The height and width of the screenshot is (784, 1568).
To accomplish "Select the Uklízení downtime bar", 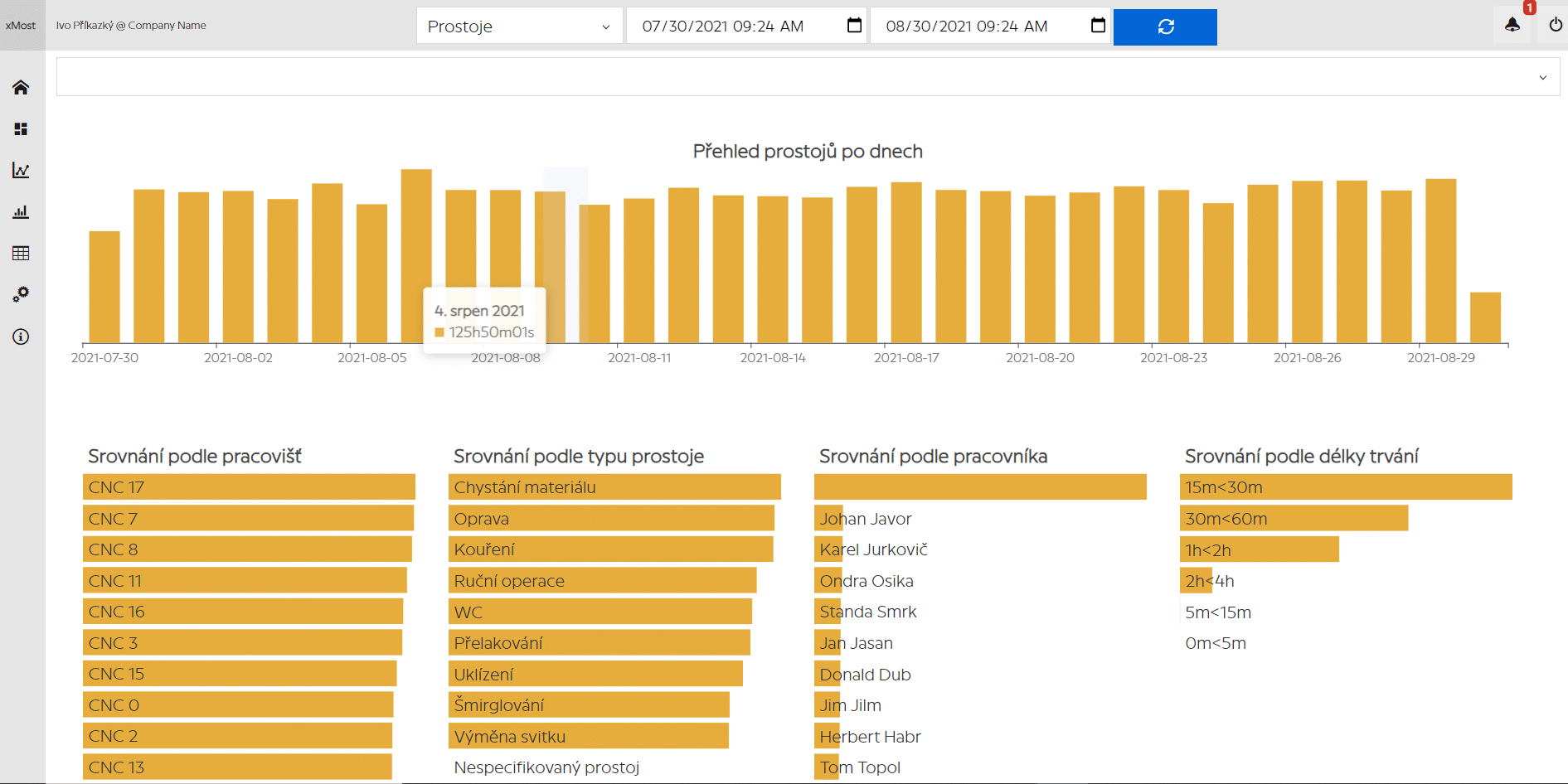I will point(595,674).
